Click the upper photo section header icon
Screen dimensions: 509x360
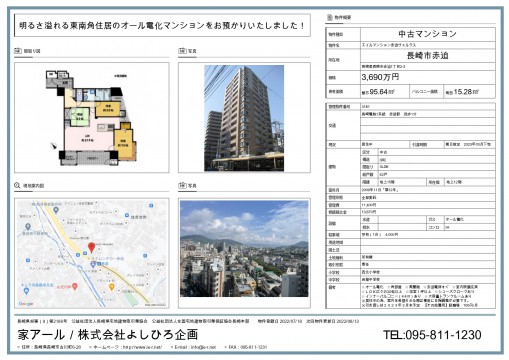182,51
